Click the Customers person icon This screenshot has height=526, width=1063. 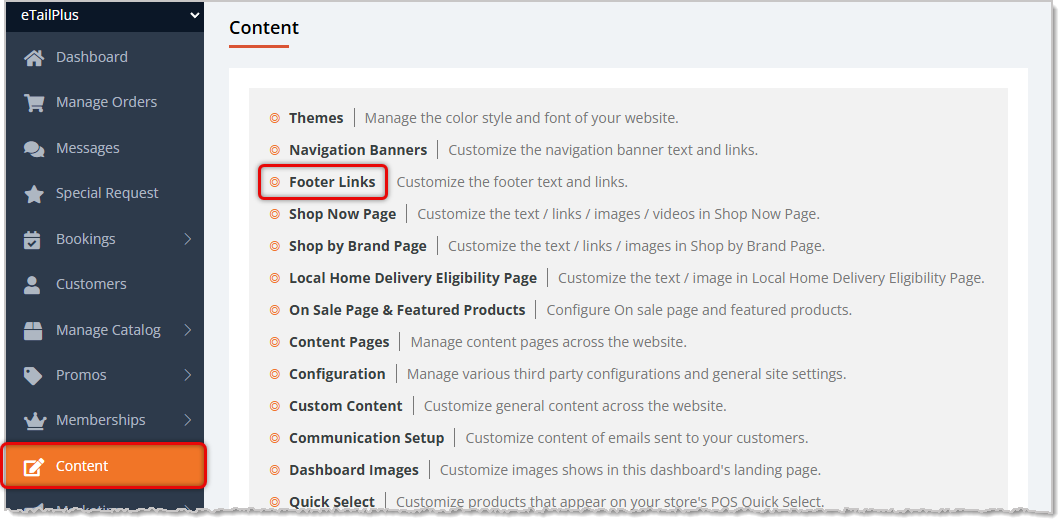[33, 285]
